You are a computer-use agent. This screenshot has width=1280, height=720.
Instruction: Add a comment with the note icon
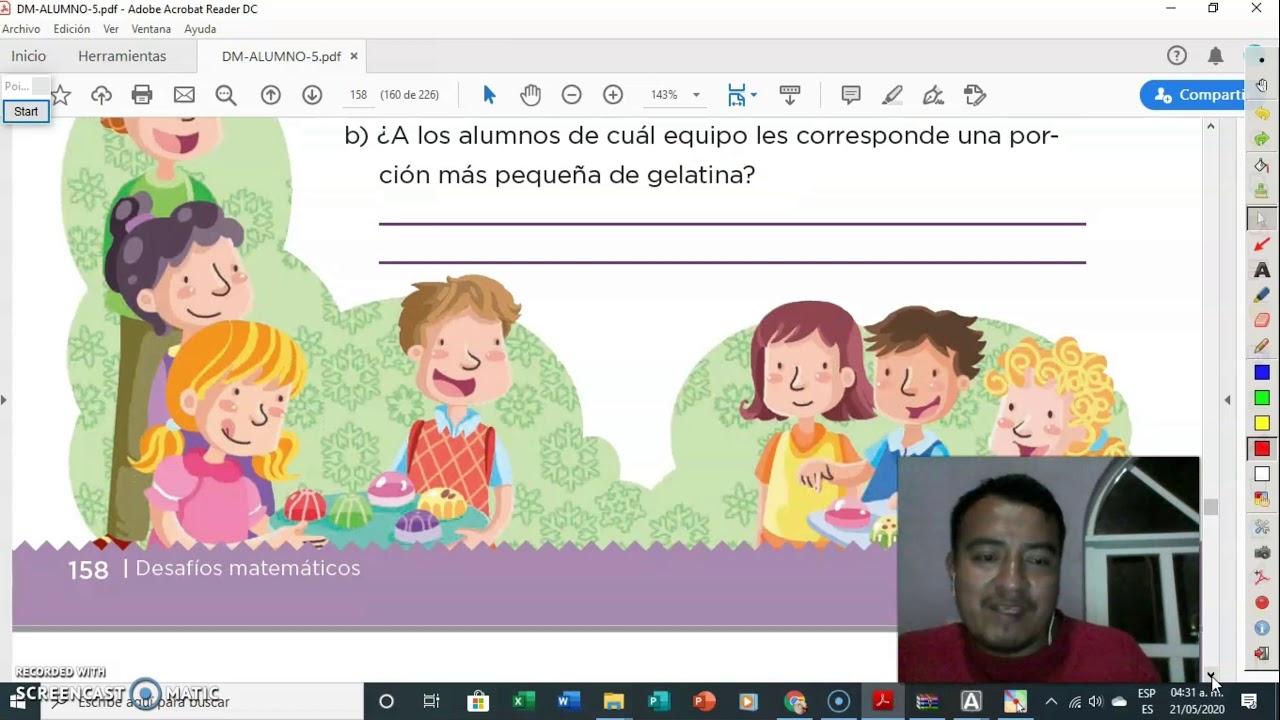[851, 95]
